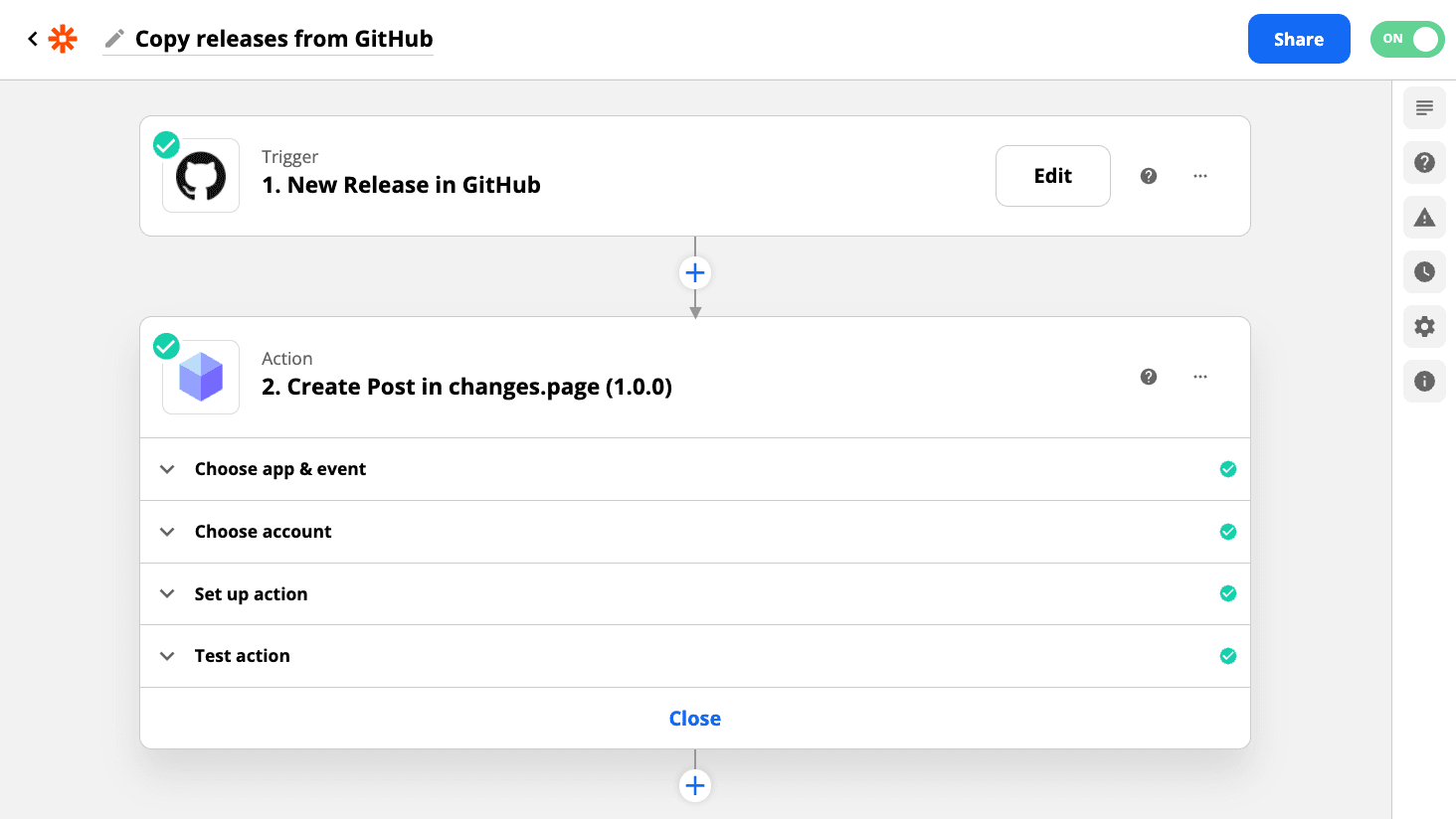Open the action step's more options menu
The image size is (1456, 819).
coord(1200,377)
